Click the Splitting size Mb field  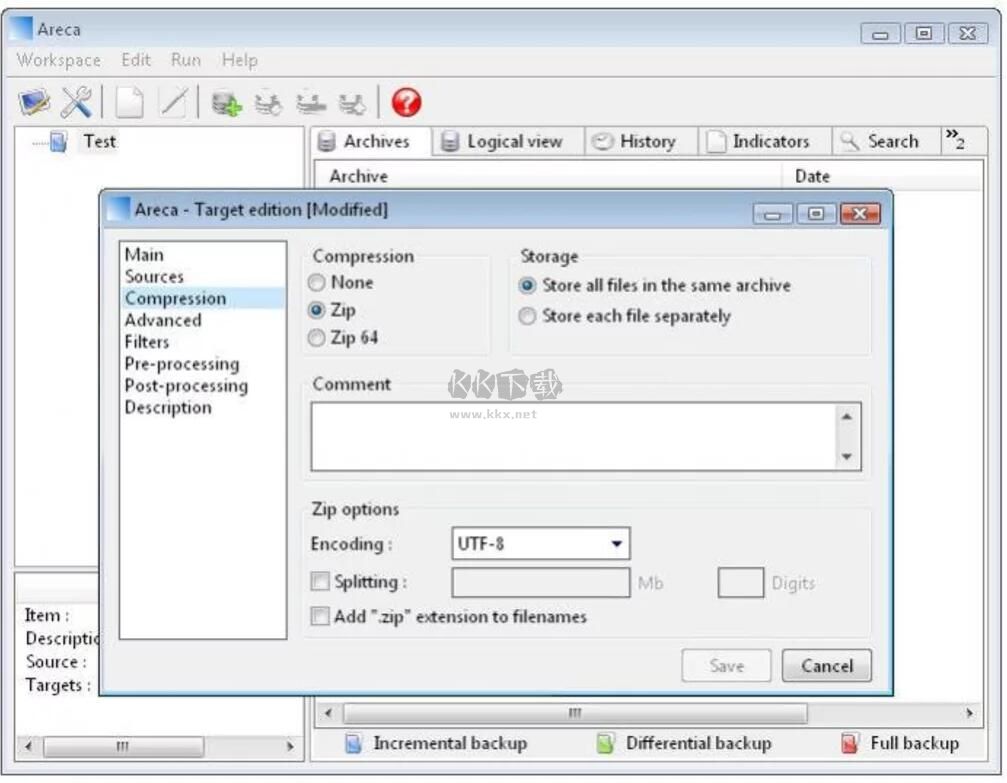coord(541,583)
